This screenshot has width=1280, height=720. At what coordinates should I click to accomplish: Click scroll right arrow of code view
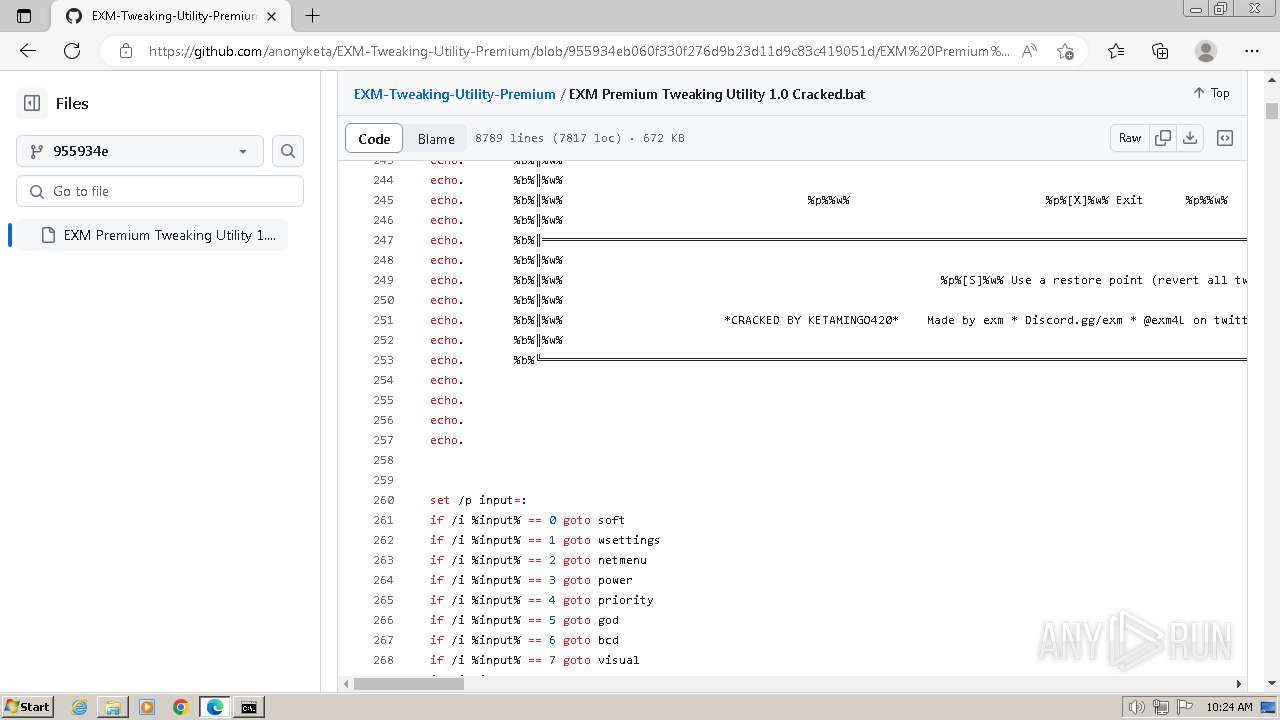click(1238, 684)
